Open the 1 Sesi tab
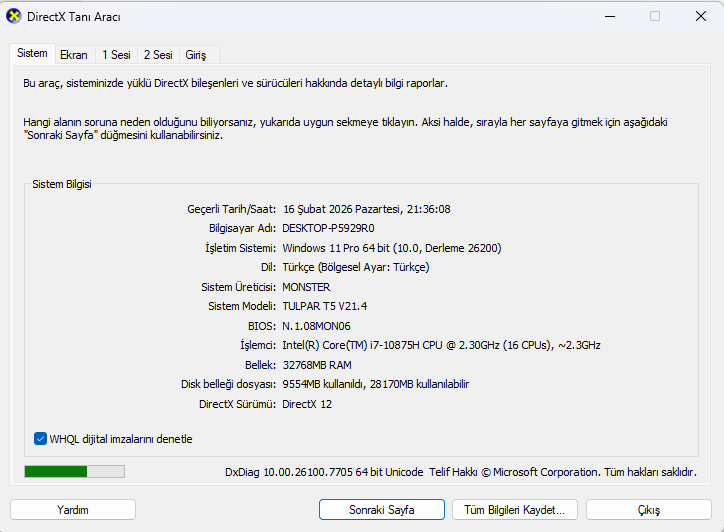Image resolution: width=724 pixels, height=532 pixels. [x=115, y=55]
